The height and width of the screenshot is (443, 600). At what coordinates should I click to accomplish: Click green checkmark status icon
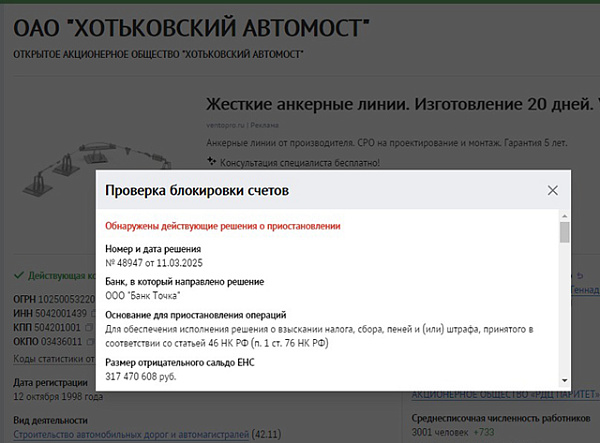19,275
